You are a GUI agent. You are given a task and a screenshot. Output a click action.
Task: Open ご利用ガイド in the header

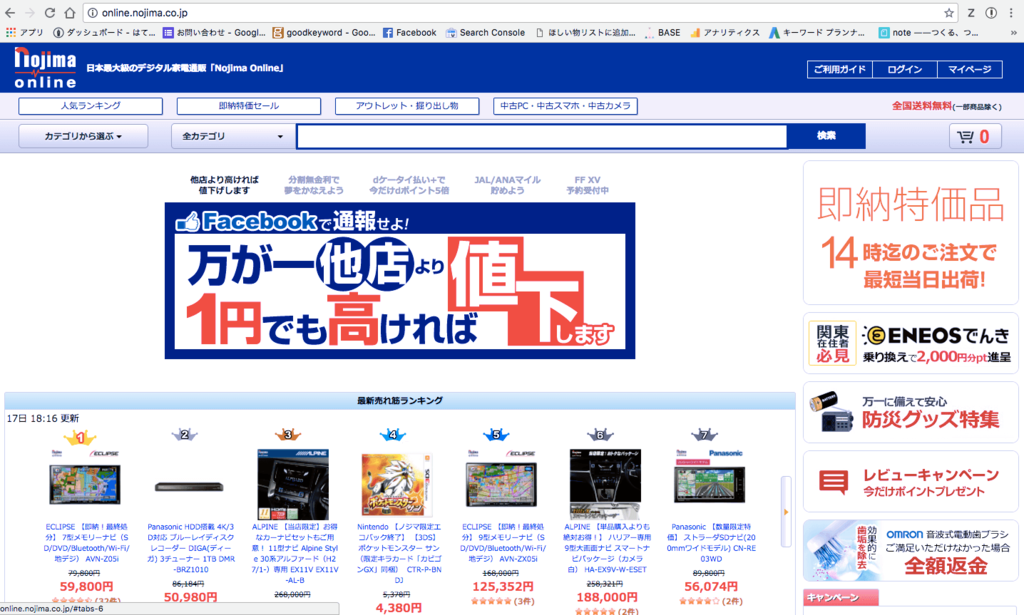[x=839, y=69]
